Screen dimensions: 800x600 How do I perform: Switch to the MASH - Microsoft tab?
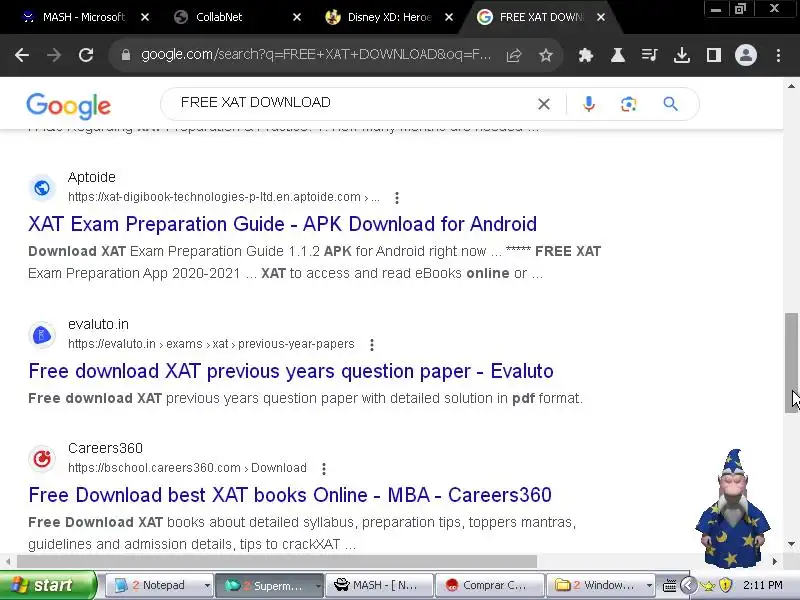[x=82, y=17]
